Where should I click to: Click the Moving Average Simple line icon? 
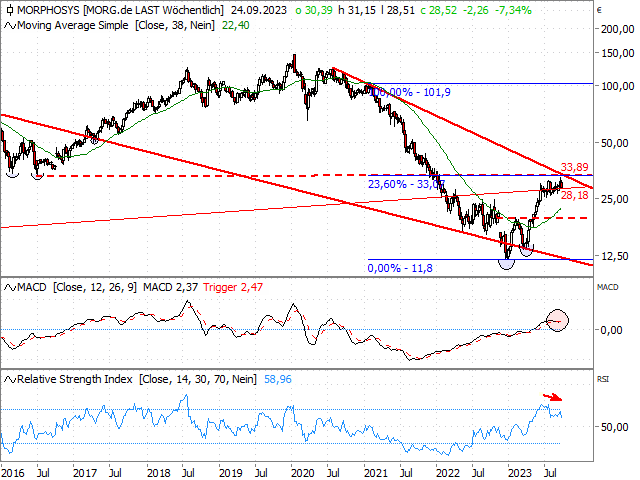click(10, 26)
